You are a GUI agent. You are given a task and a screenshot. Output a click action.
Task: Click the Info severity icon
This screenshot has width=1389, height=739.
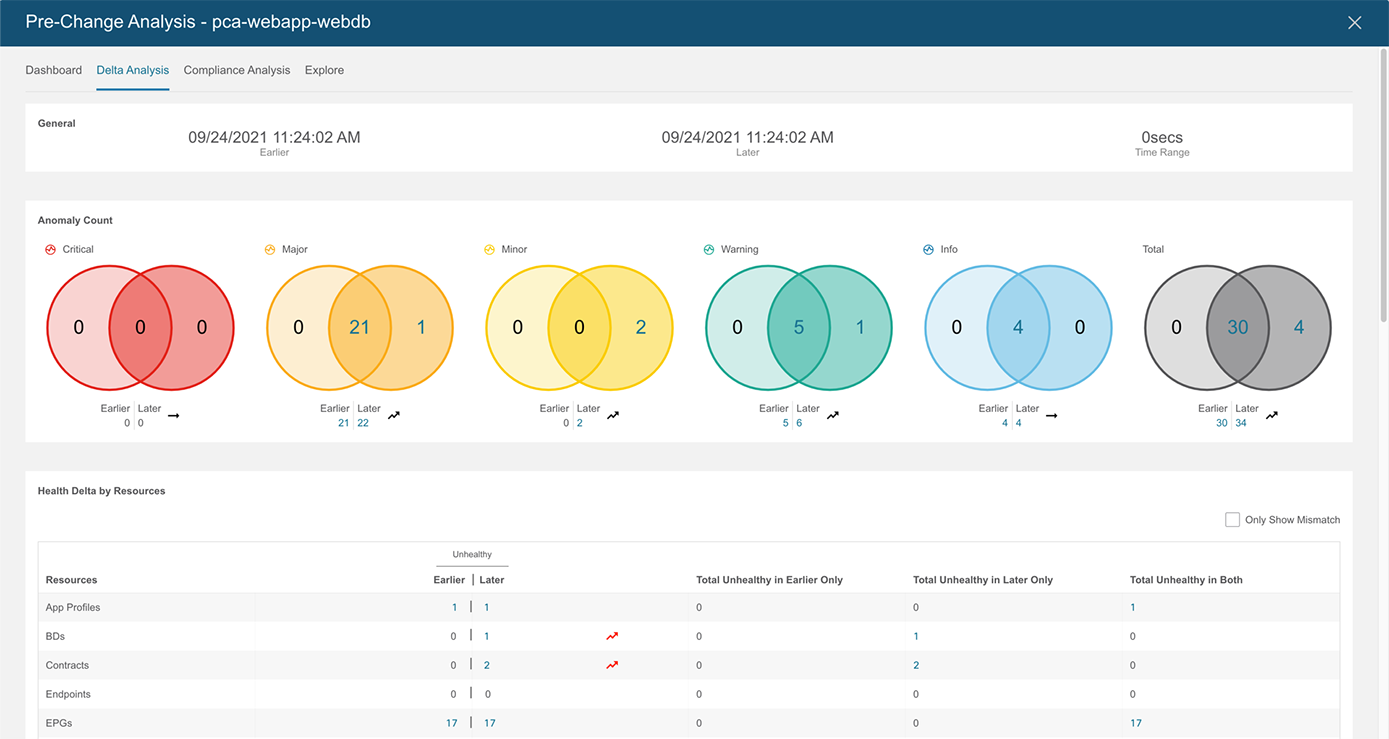coord(927,249)
